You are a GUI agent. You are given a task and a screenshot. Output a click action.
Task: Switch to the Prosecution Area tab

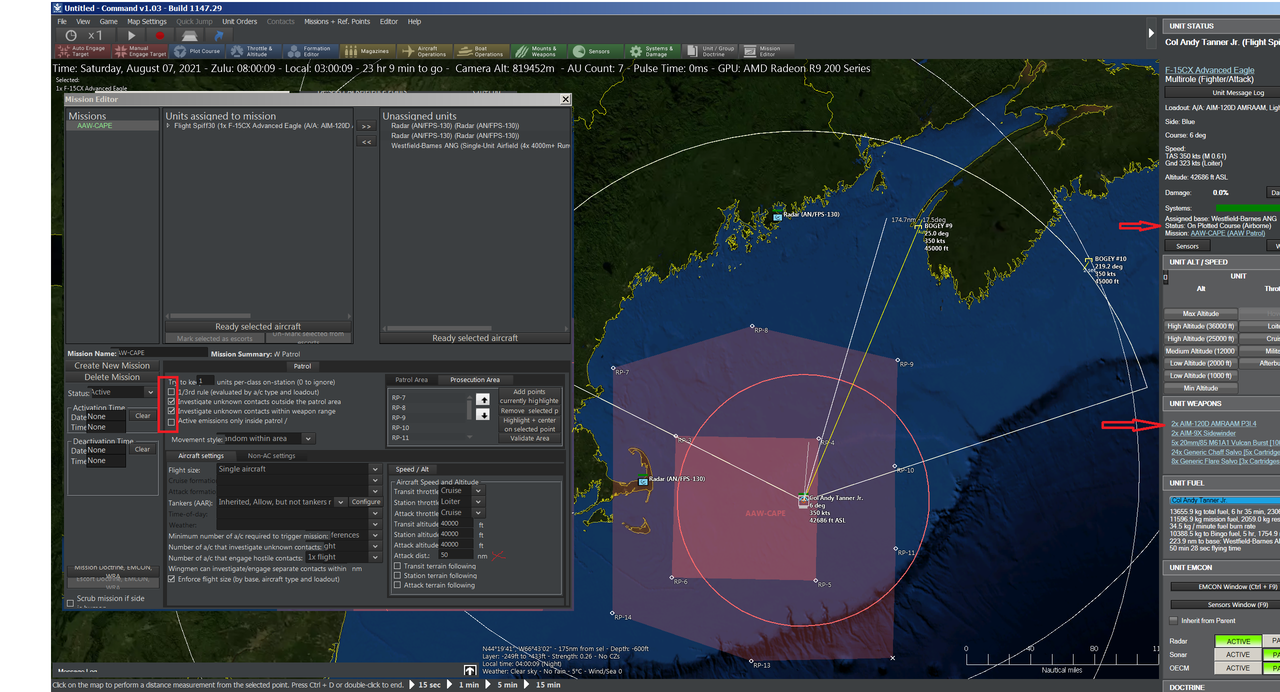(x=475, y=380)
